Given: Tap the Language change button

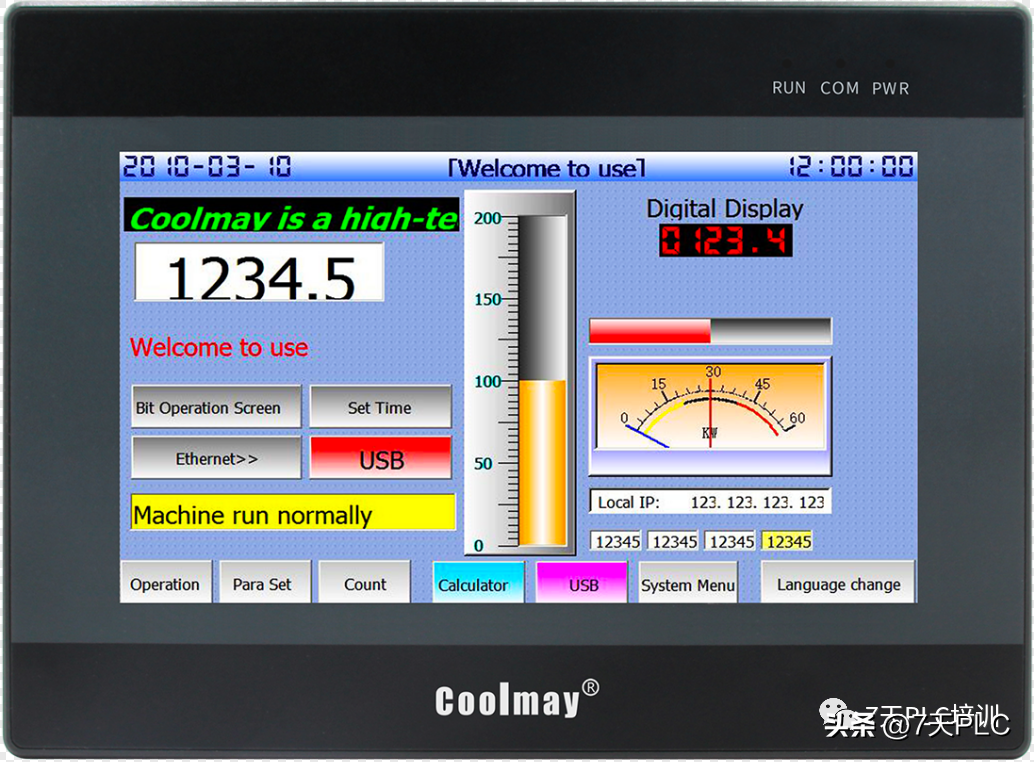Looking at the screenshot, I should click(x=838, y=584).
